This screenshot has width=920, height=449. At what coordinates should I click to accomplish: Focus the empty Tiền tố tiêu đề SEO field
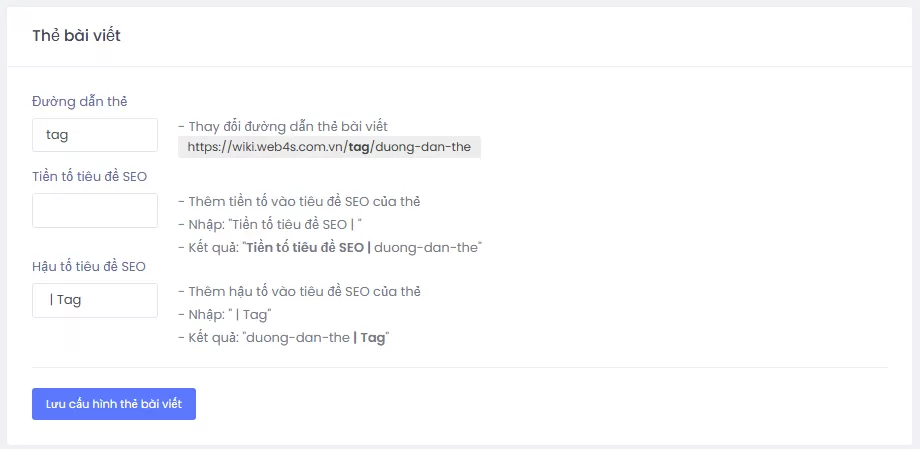coord(95,211)
